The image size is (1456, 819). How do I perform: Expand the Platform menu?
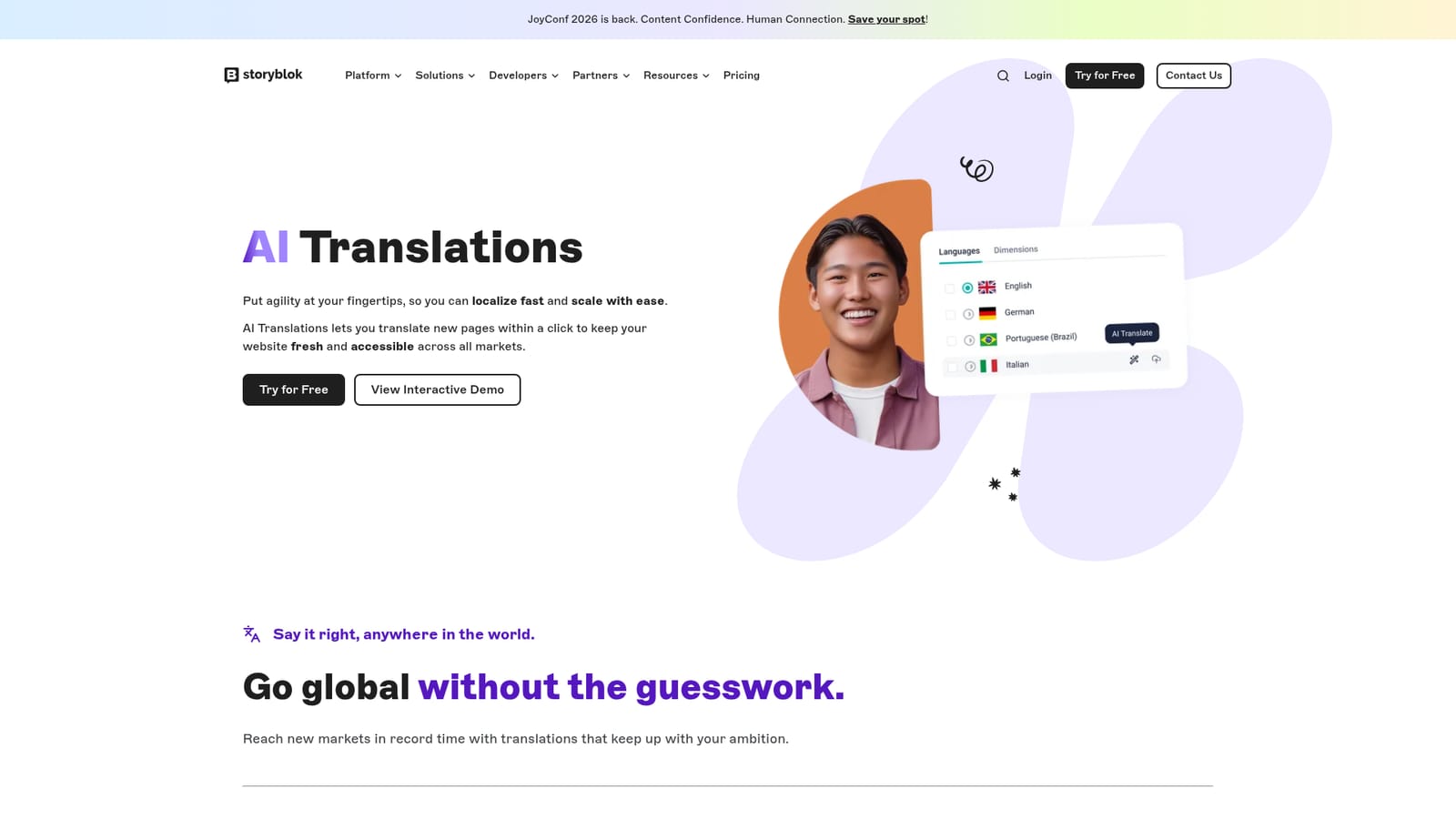tap(373, 76)
